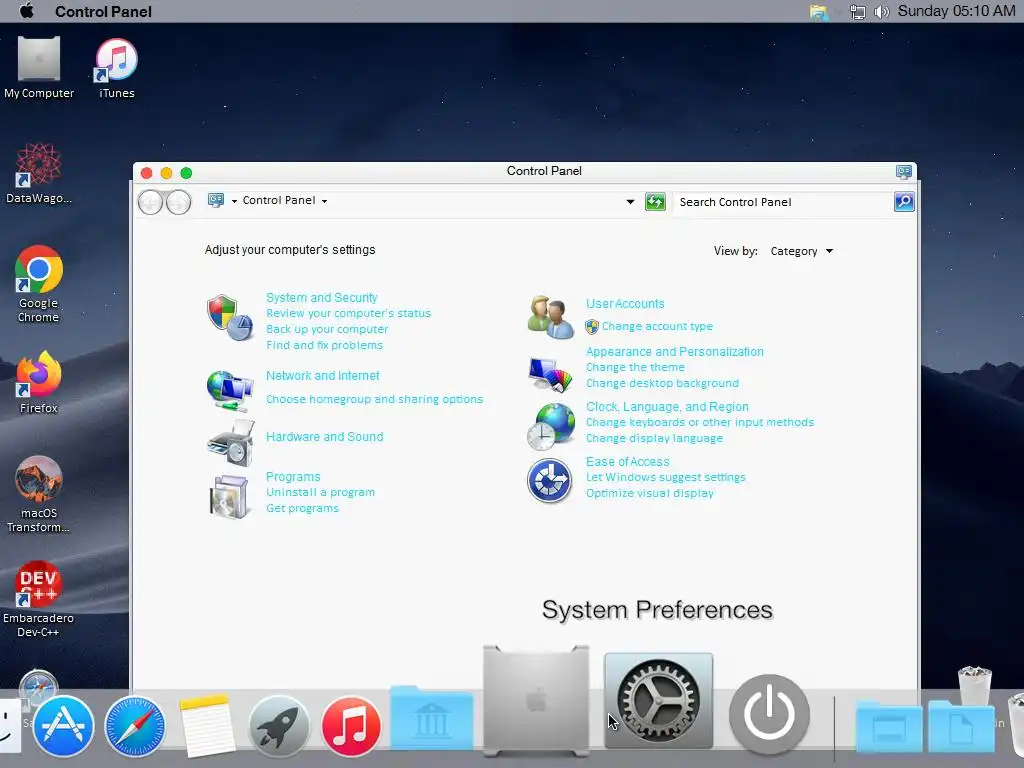
Task: Click the top-right help icon in the title bar
Action: (x=903, y=172)
